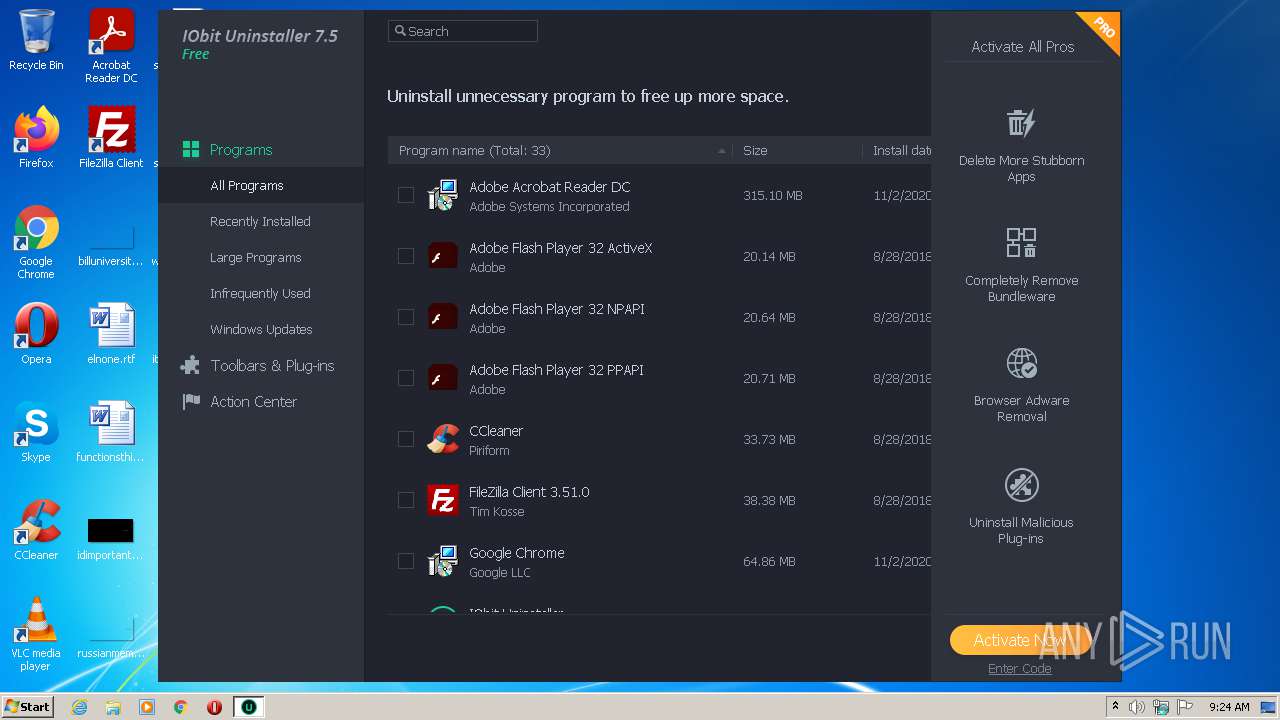This screenshot has height=720, width=1280.
Task: Click the Google Chrome icon in the program list
Action: 443,561
